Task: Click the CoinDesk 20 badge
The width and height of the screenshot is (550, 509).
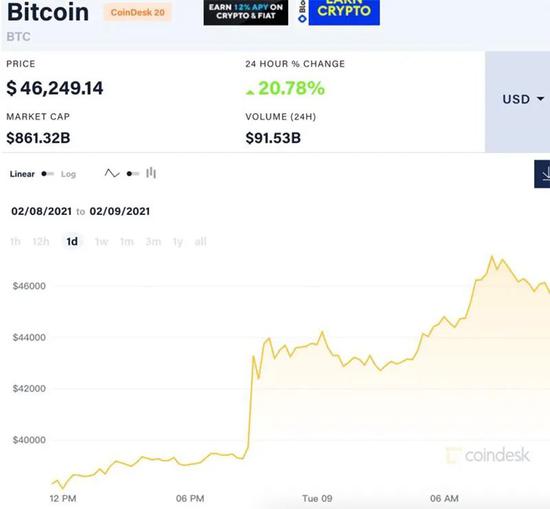Action: click(138, 13)
